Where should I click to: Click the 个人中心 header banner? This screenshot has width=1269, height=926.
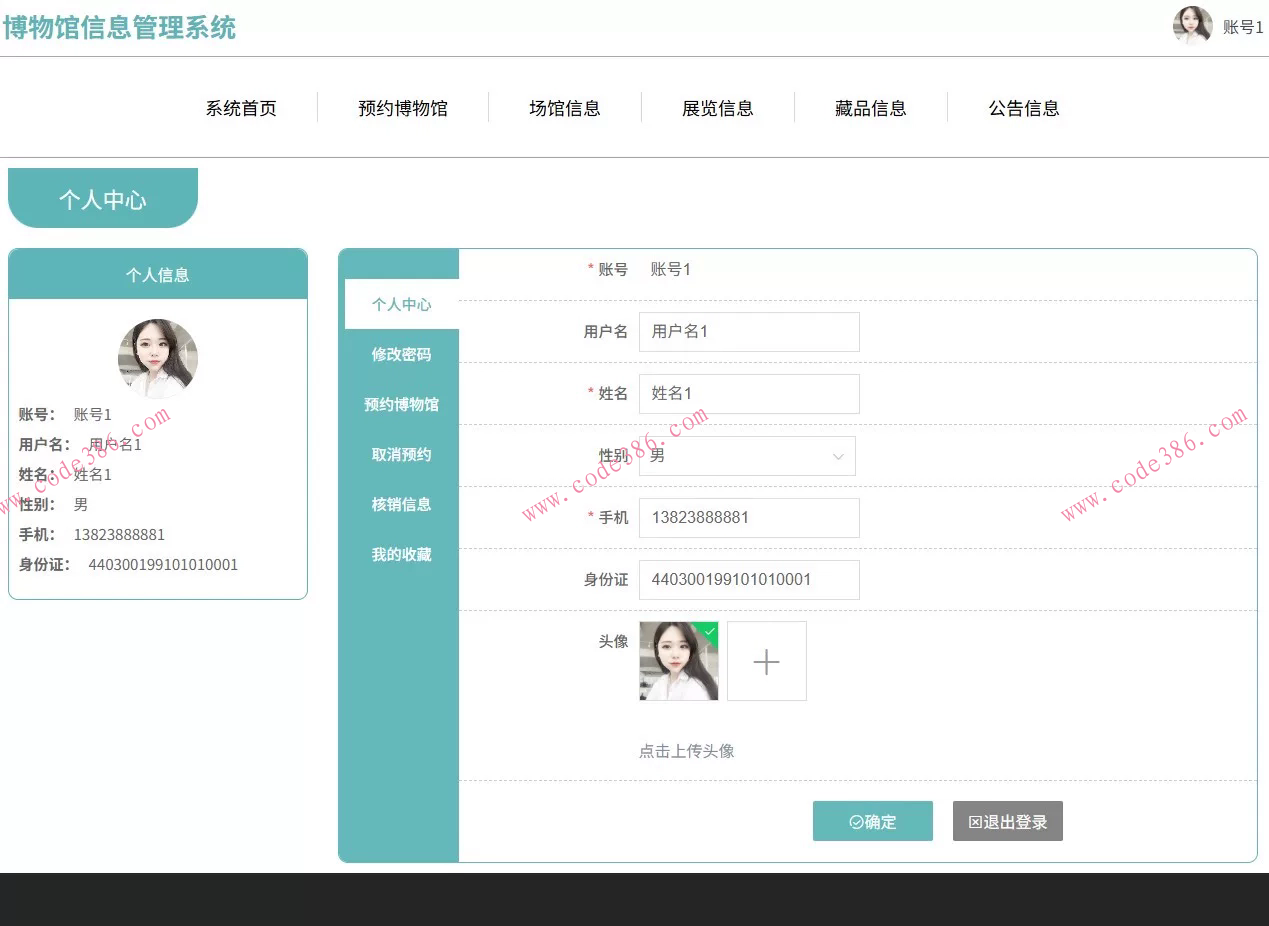[x=102, y=197]
